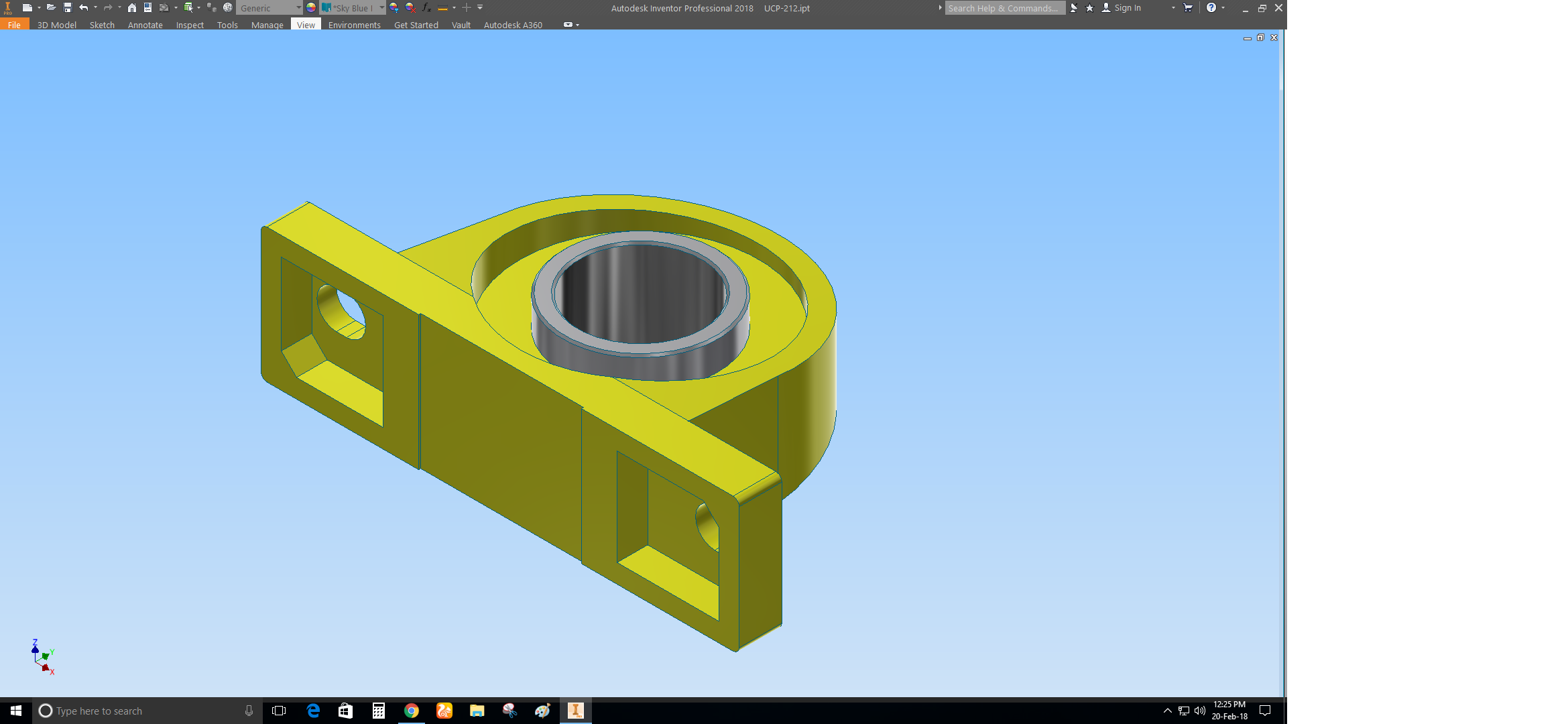Click the Autodesk App Store cart icon

click(x=1188, y=7)
